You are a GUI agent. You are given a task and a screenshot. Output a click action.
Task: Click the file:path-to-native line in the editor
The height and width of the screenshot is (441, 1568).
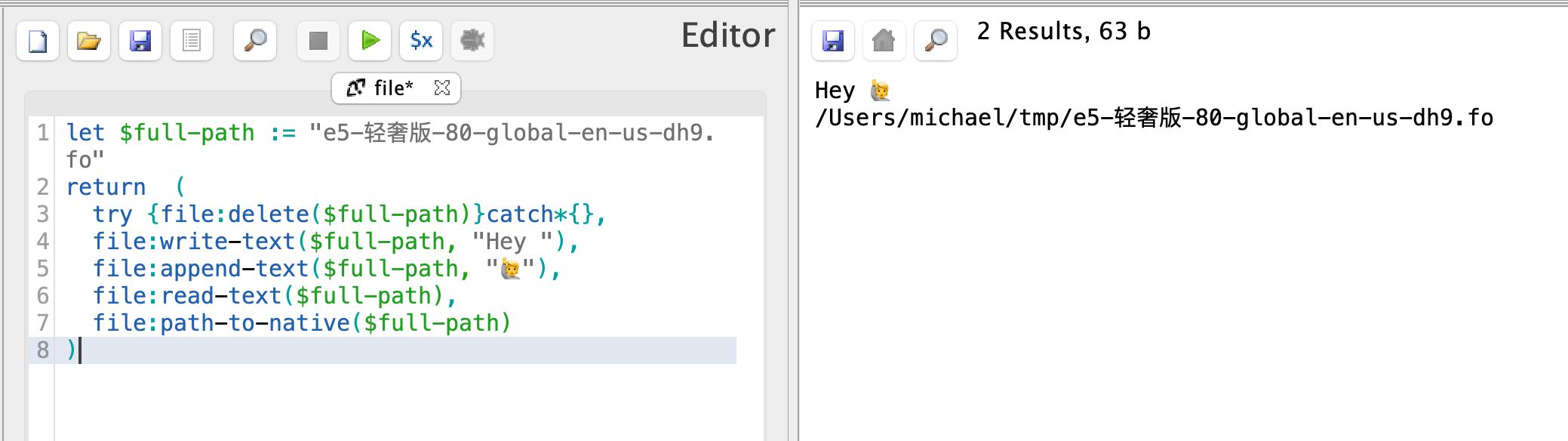(302, 323)
